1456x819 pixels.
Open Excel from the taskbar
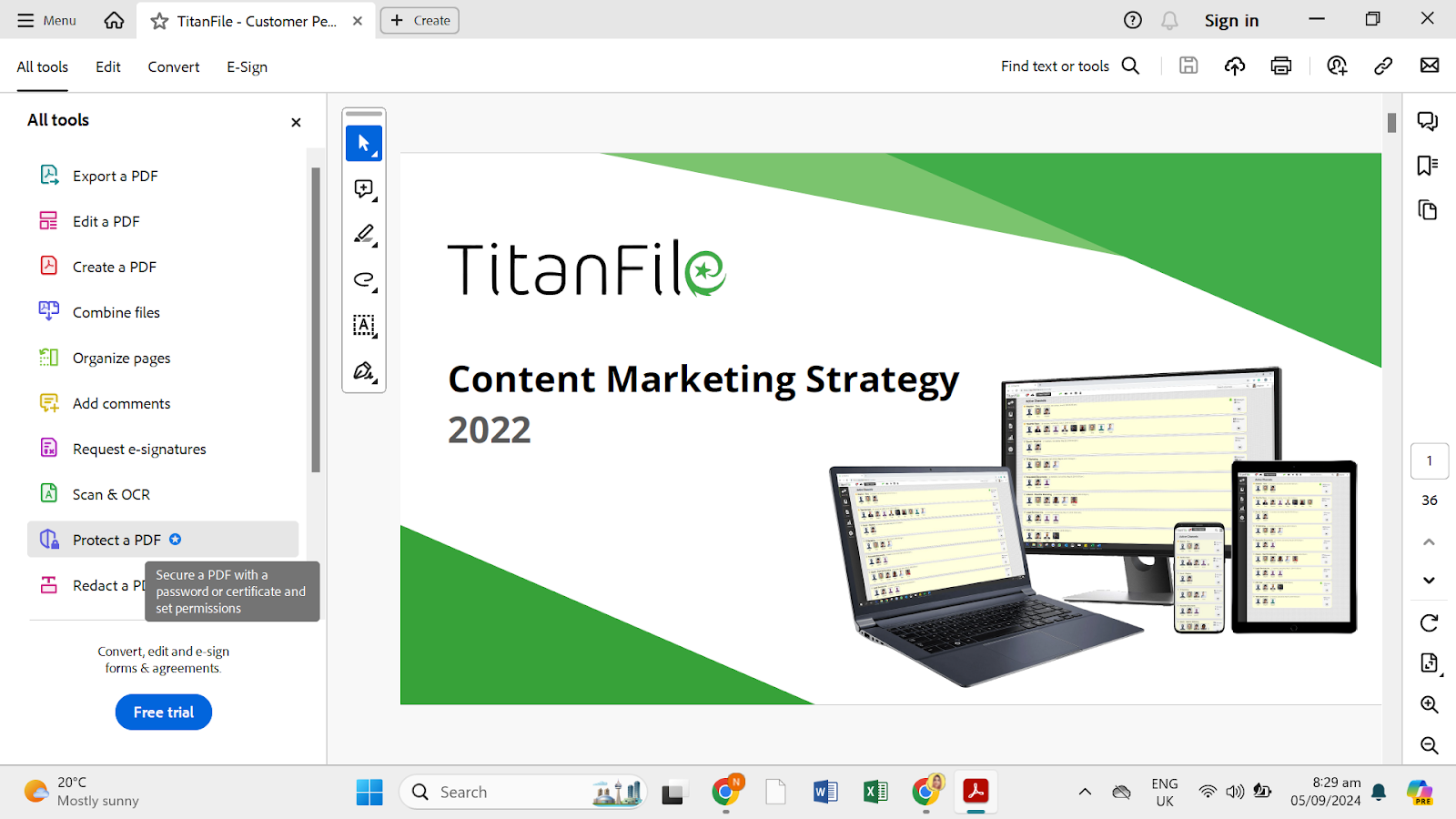point(875,792)
